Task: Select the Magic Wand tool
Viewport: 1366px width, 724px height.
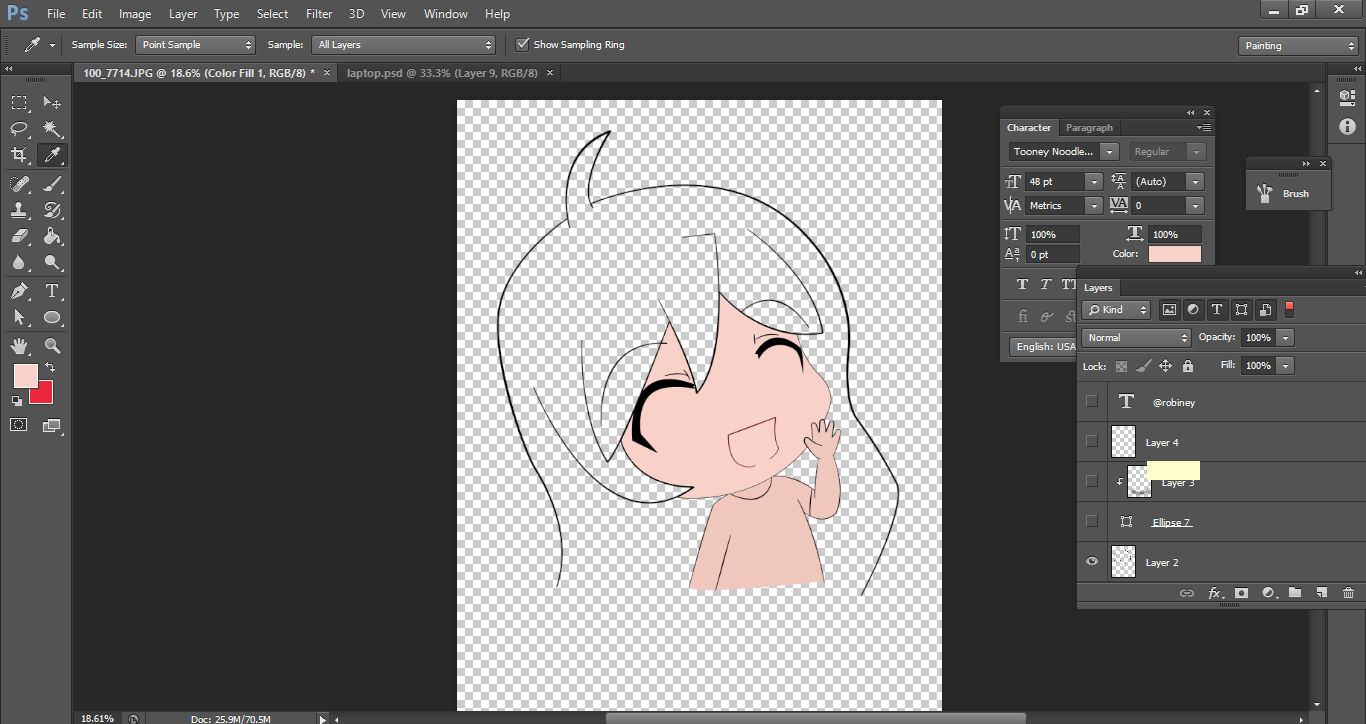Action: [x=52, y=129]
